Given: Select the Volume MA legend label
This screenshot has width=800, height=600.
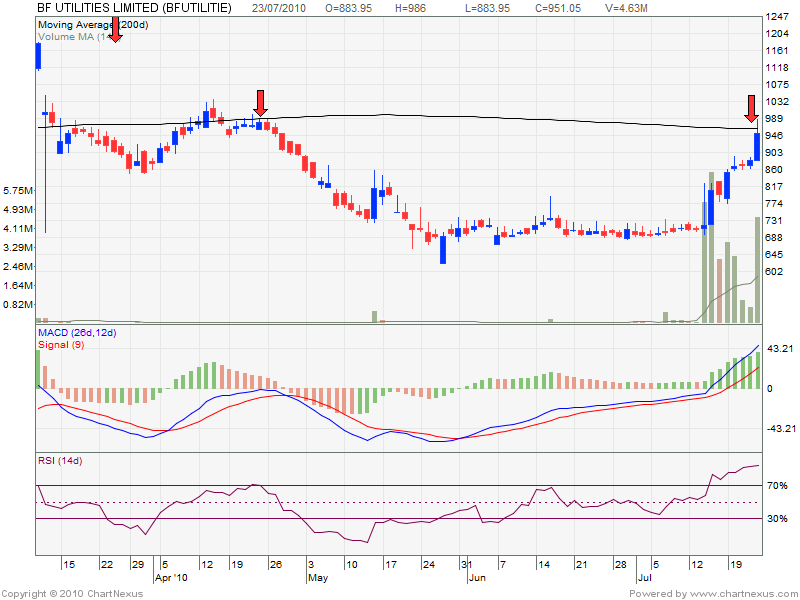Looking at the screenshot, I should pos(72,36).
